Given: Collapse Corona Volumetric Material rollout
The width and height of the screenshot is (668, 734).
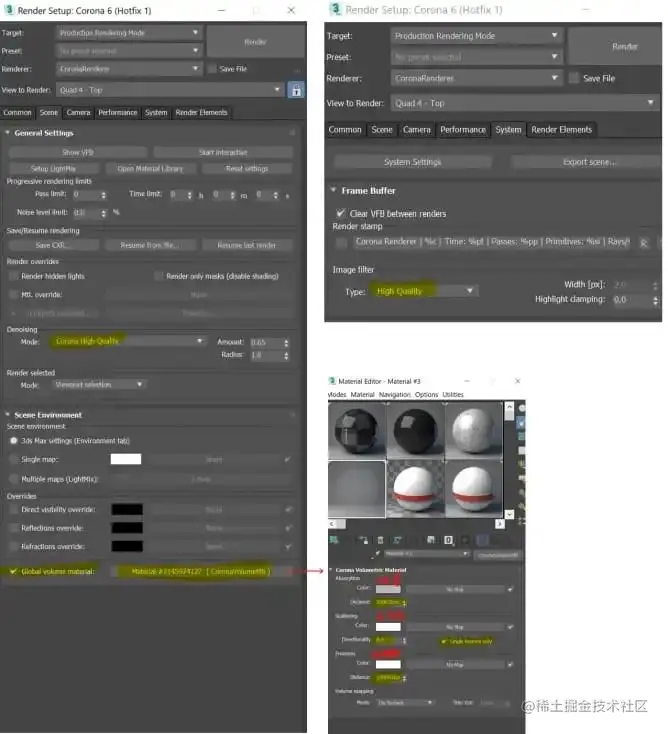Looking at the screenshot, I should 331,570.
